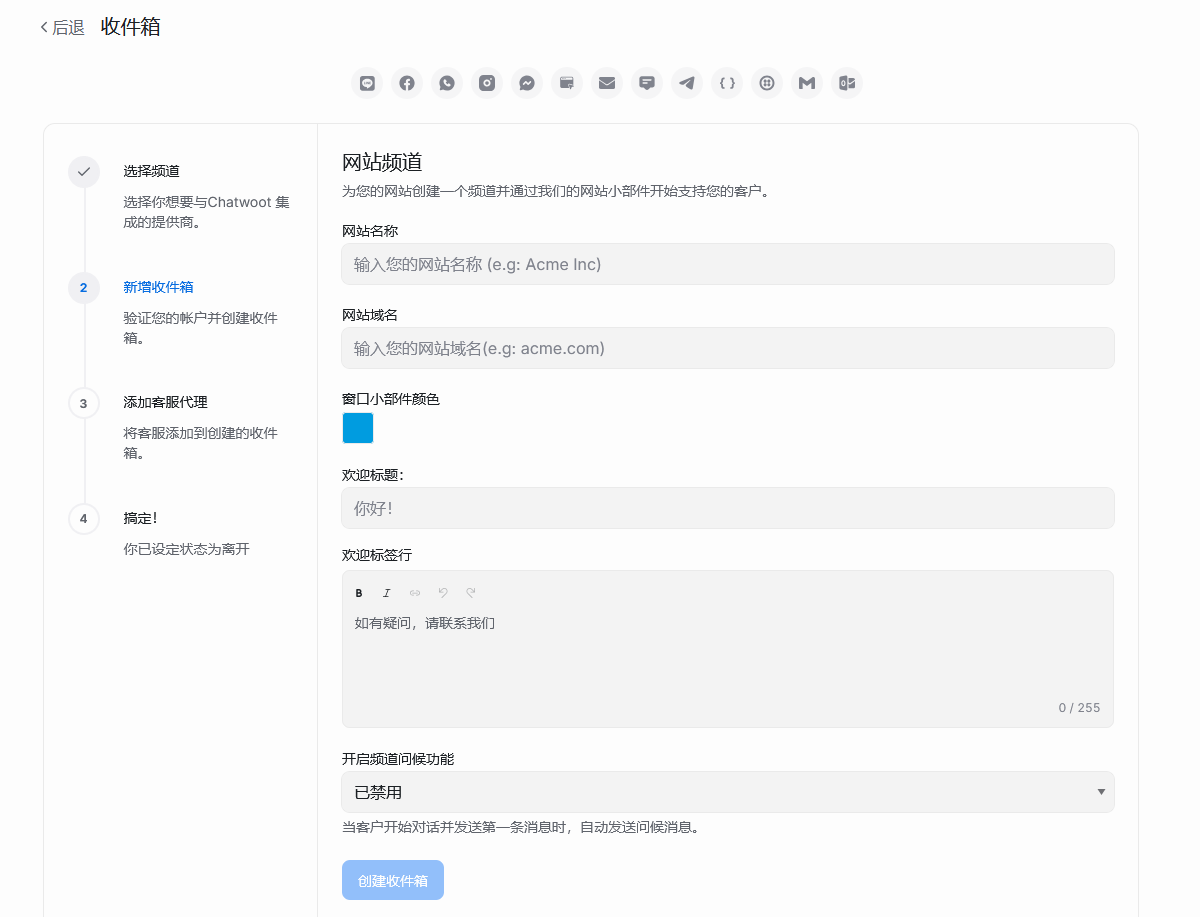This screenshot has width=1200, height=917.
Task: Open the blue widget color swatch
Action: pos(358,428)
